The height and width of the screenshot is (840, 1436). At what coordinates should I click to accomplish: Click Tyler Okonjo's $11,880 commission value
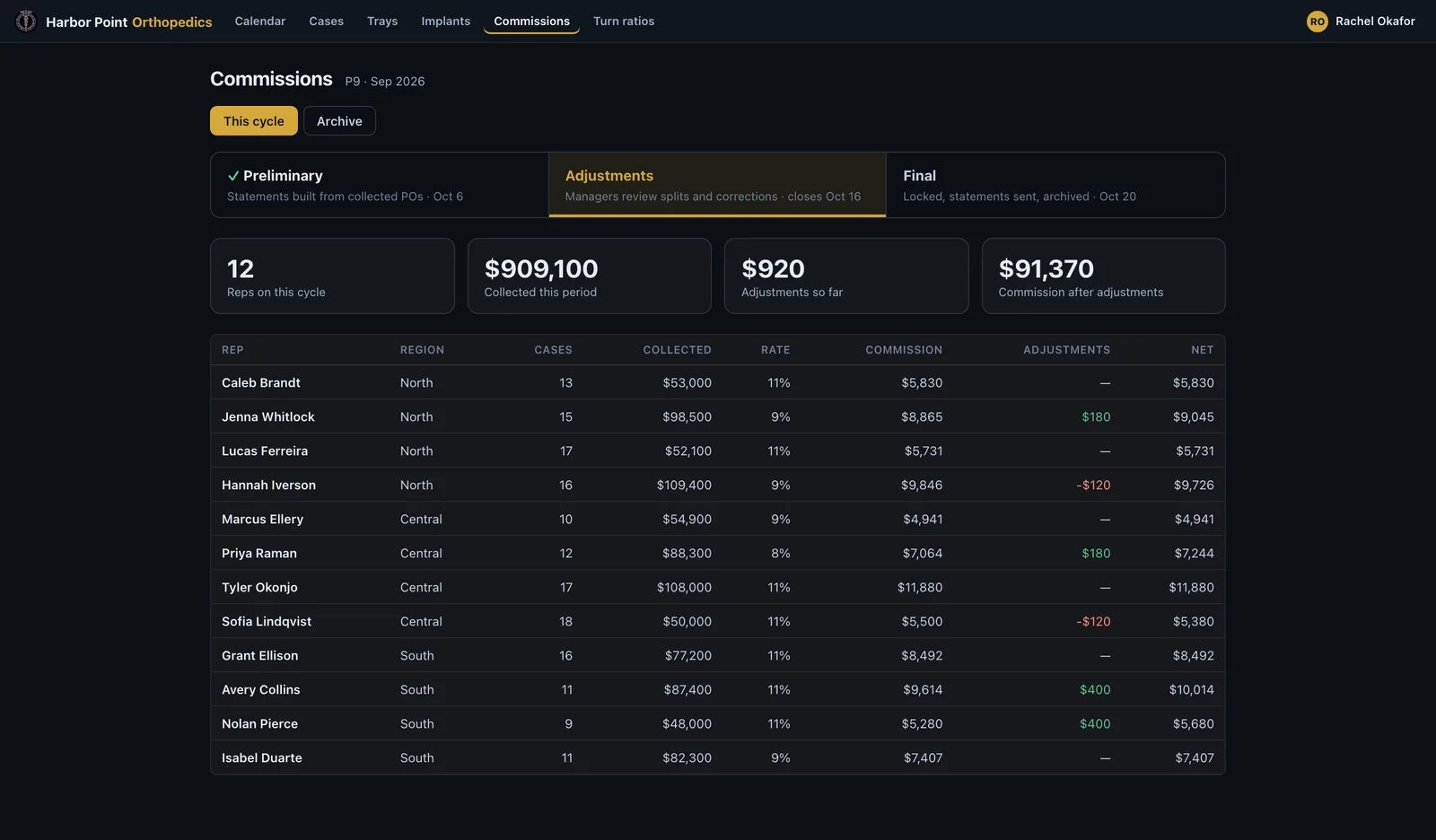(920, 587)
